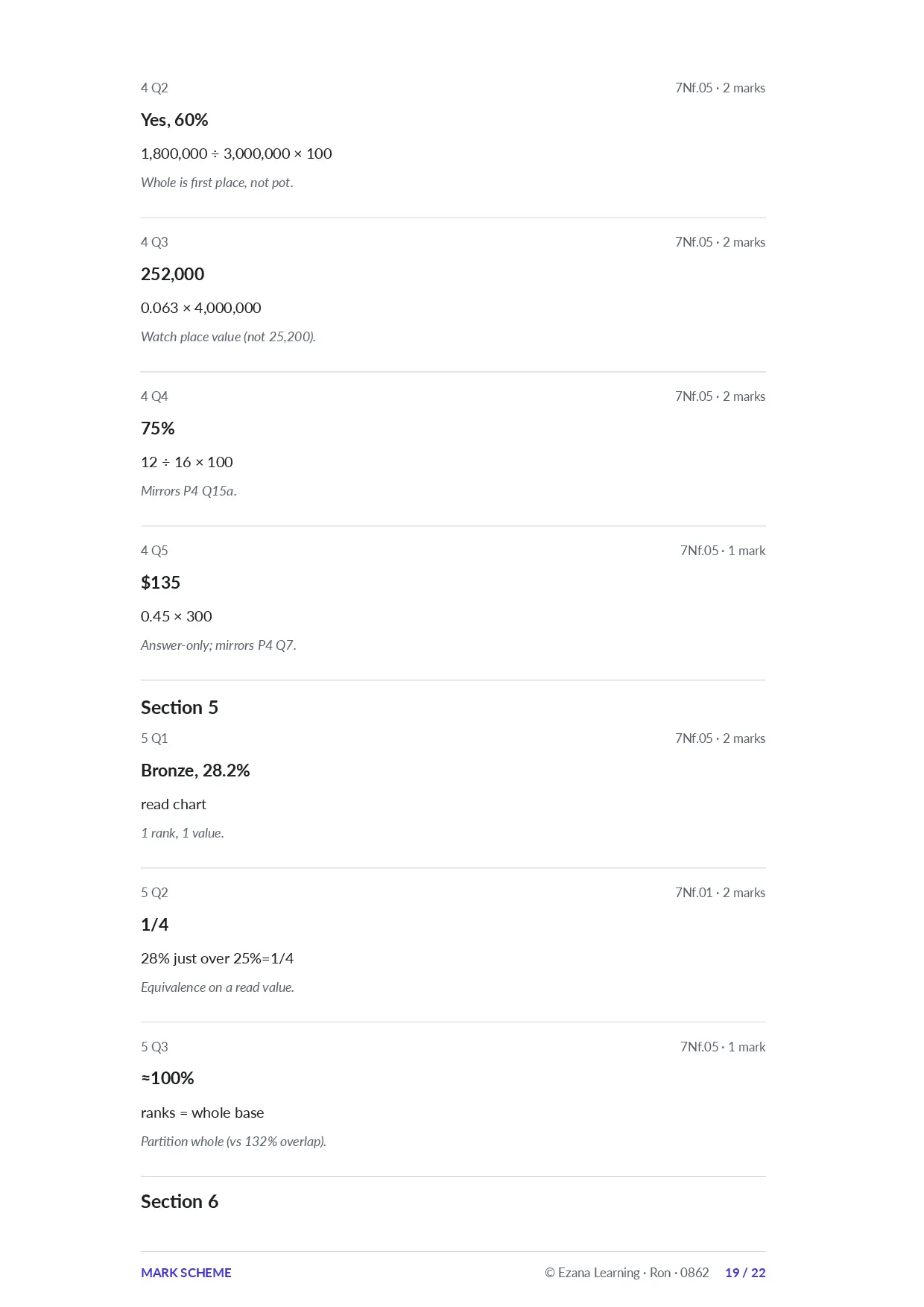Click the '7Nf.05 · 1 mark' tag for 4 Q5
The height and width of the screenshot is (1307, 924).
723,551
